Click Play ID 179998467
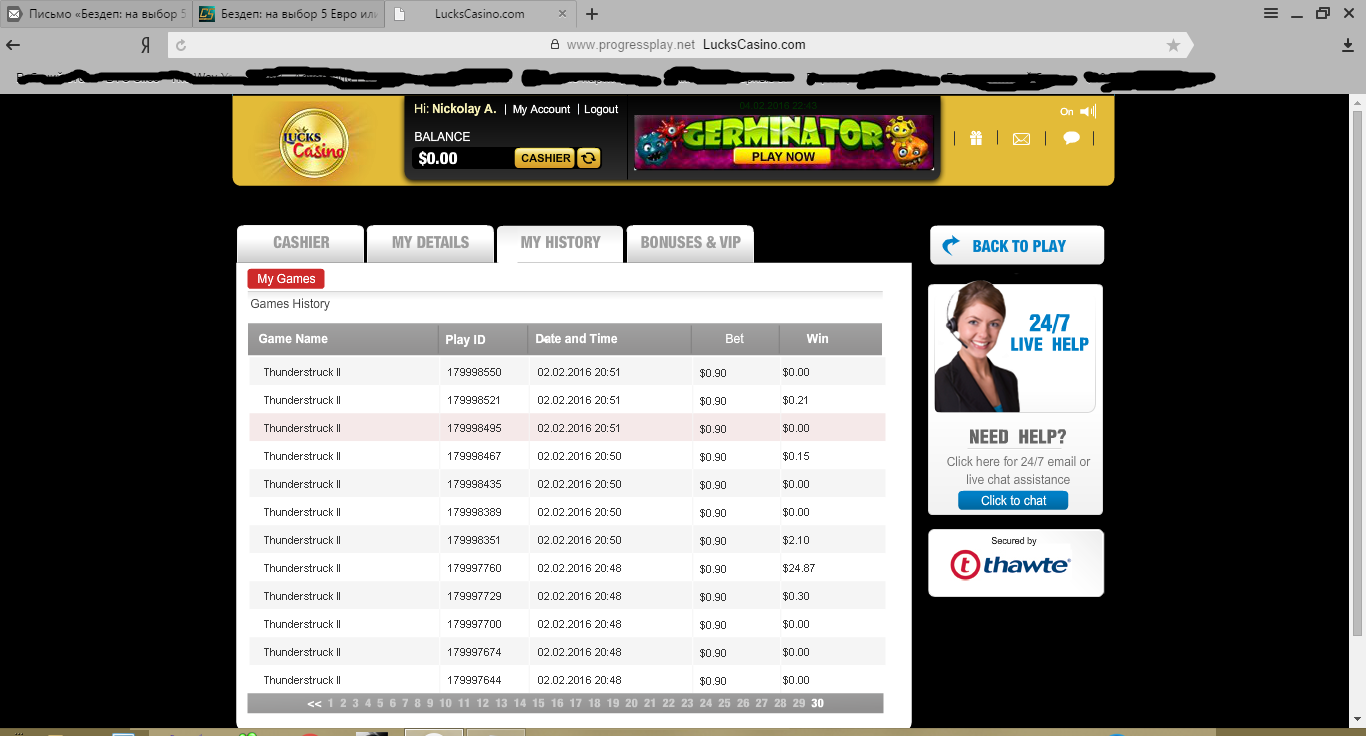Screen dimensions: 1366x736 474,457
